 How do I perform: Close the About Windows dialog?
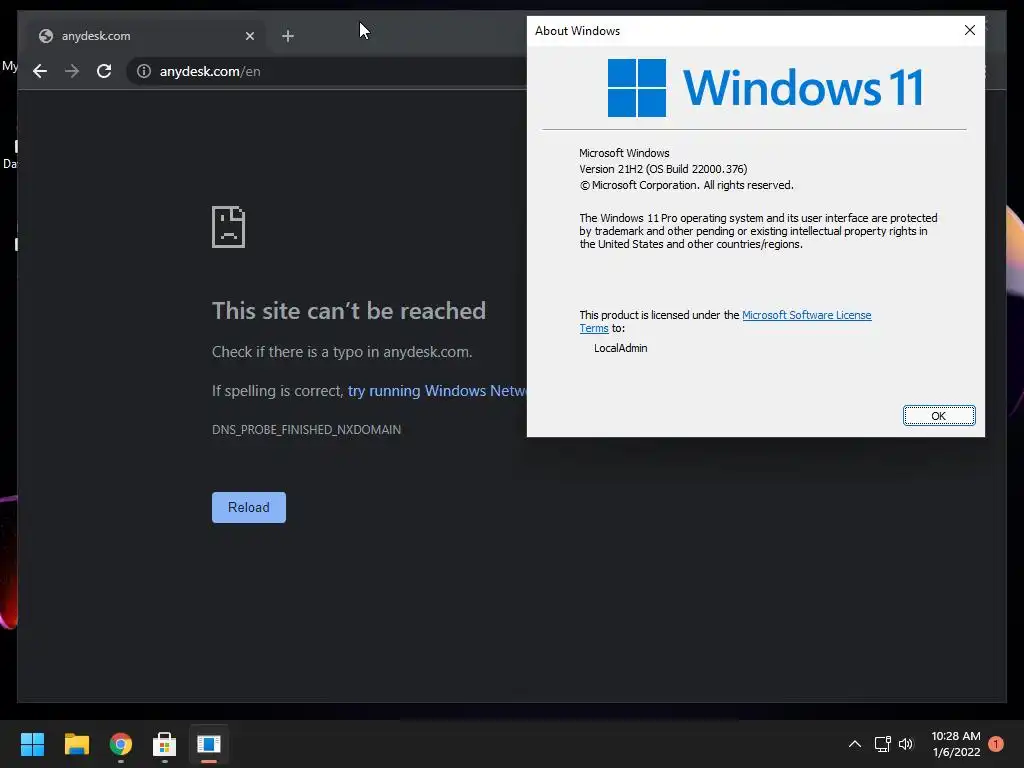970,31
